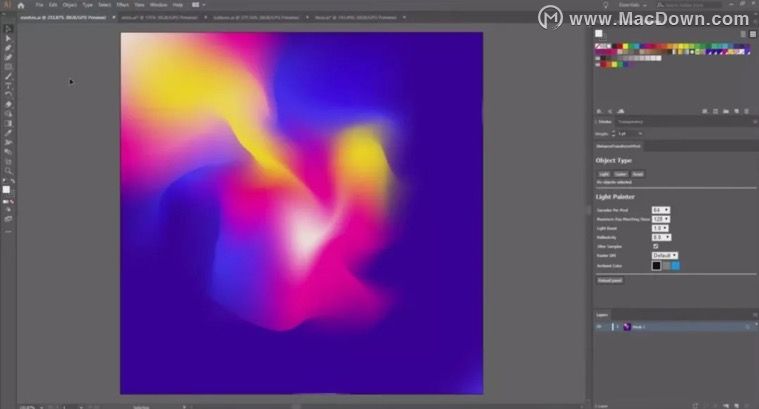Screen dimensions: 759x409
Task: Pick the gray Ambient Color swatch
Action: tap(666, 265)
